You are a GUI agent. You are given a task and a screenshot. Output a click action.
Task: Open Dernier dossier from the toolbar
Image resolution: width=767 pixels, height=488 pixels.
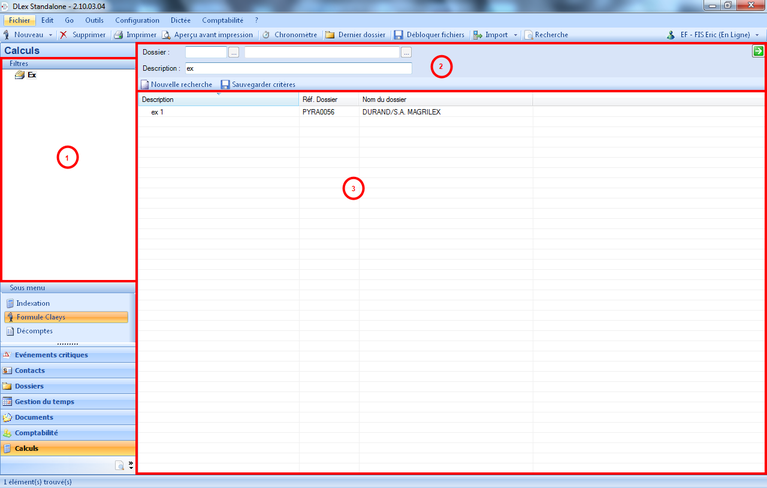(x=330, y=35)
